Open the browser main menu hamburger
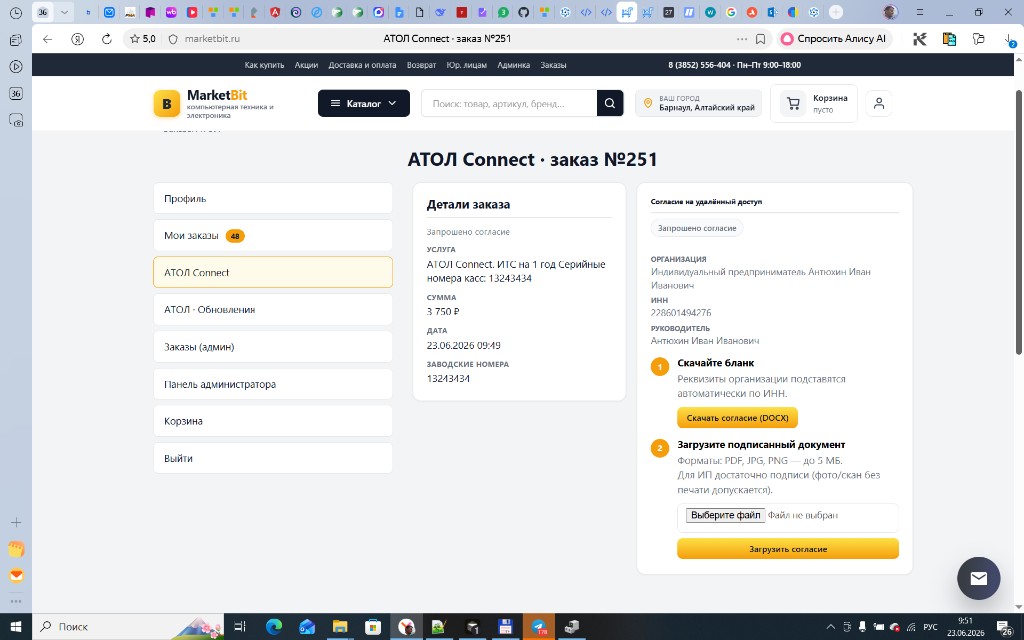 pos(920,12)
